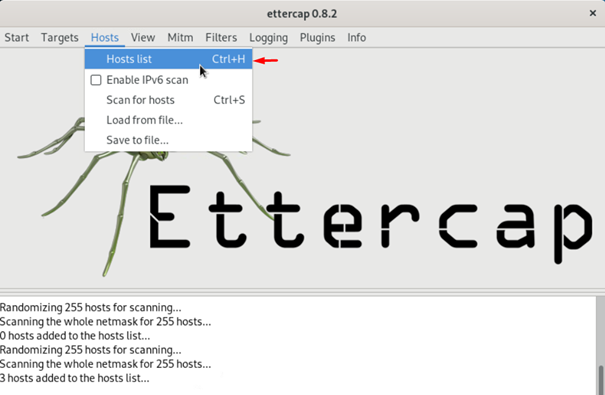Open the Filters menu
The width and height of the screenshot is (605, 395).
click(221, 37)
